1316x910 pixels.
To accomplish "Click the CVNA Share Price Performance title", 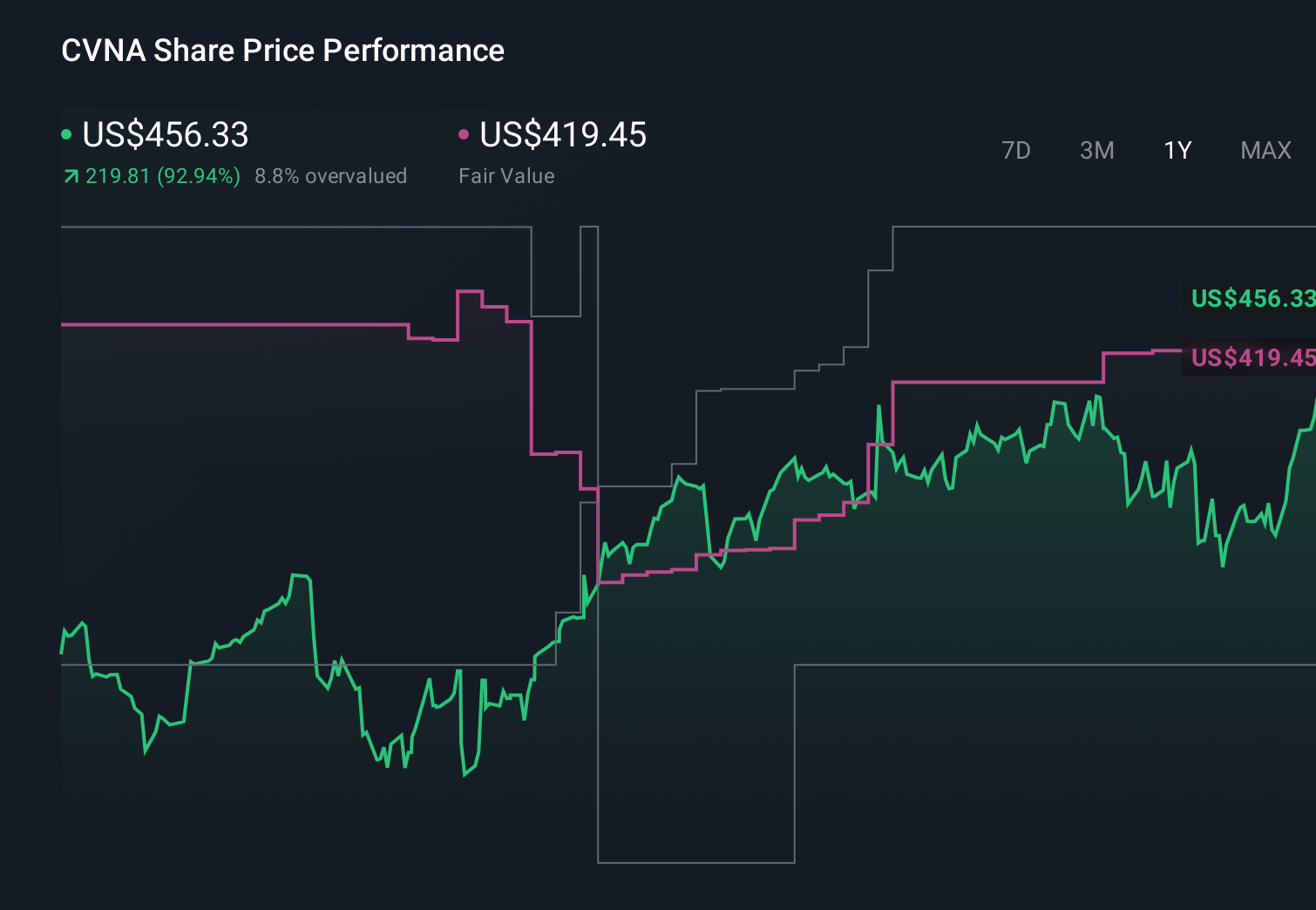I will point(282,51).
